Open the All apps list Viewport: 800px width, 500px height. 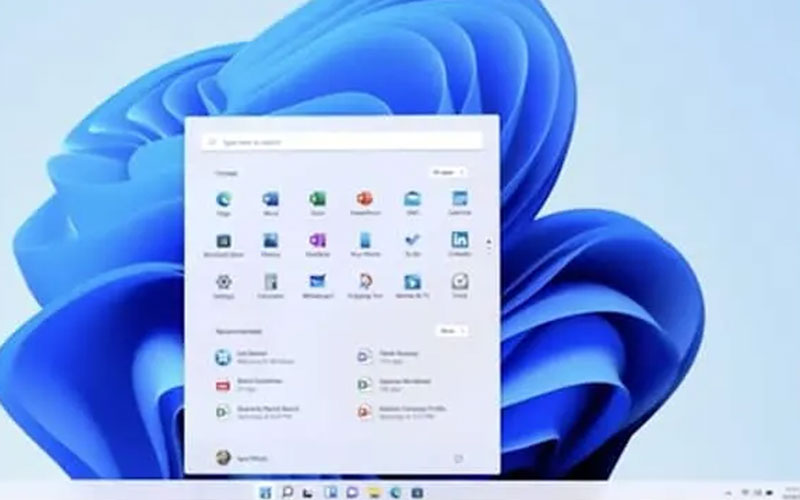[448, 172]
